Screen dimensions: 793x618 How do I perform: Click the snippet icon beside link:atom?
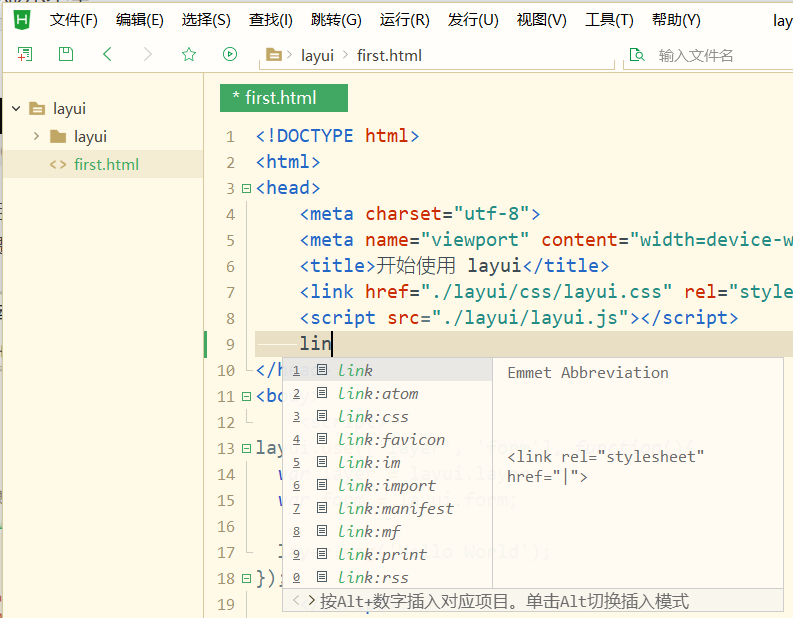pos(322,392)
